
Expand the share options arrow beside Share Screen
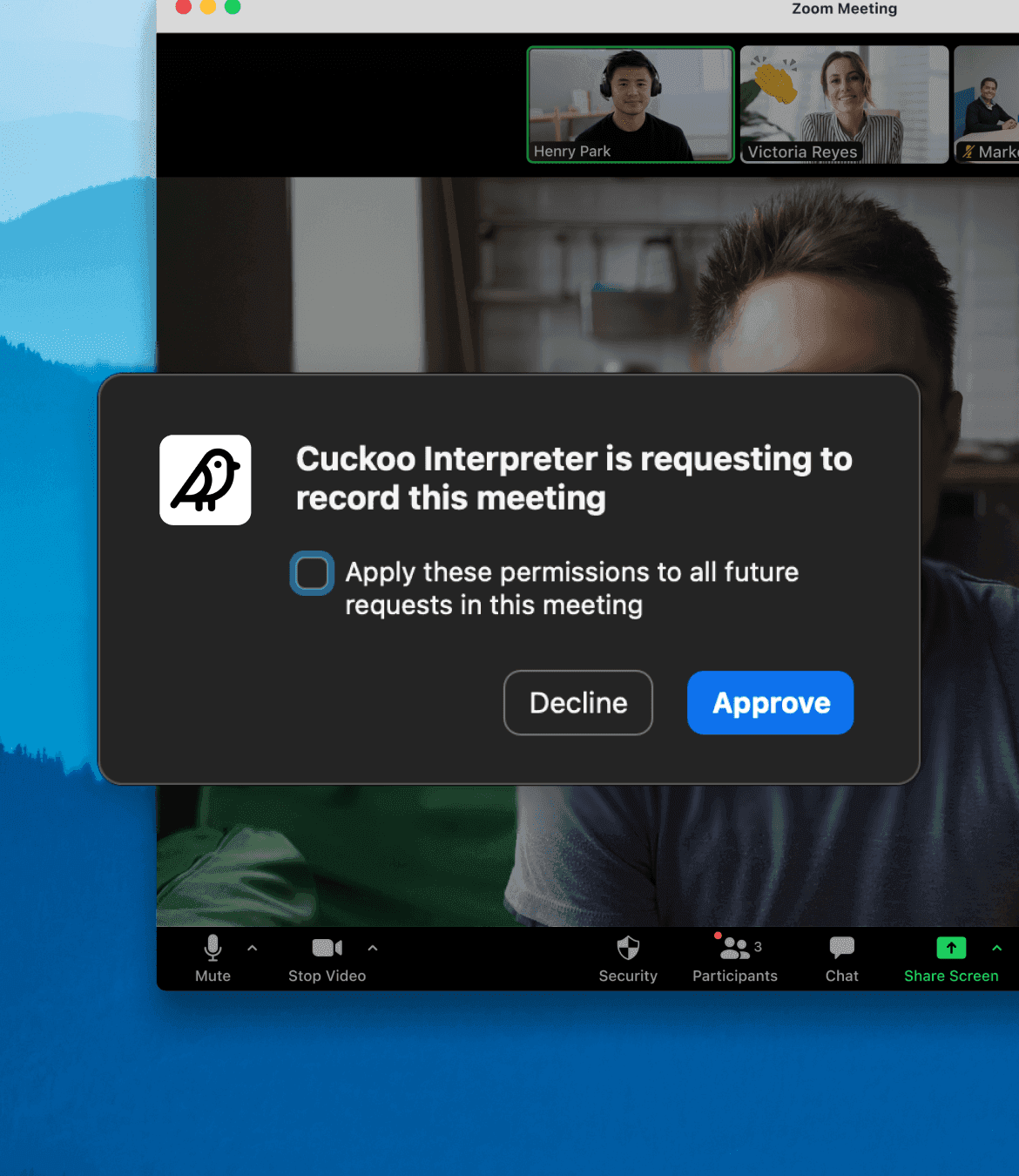996,948
